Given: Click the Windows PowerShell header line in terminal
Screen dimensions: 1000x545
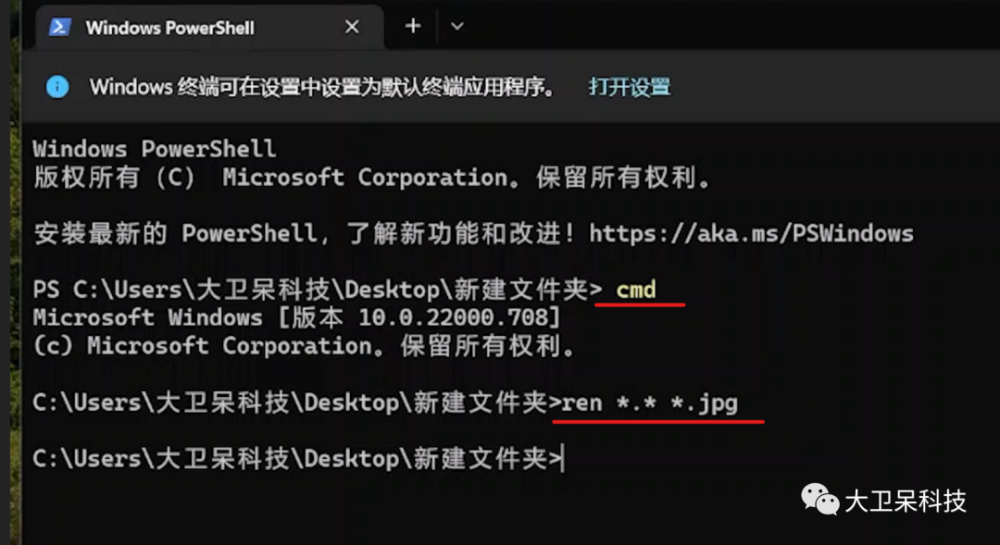Looking at the screenshot, I should point(154,149).
